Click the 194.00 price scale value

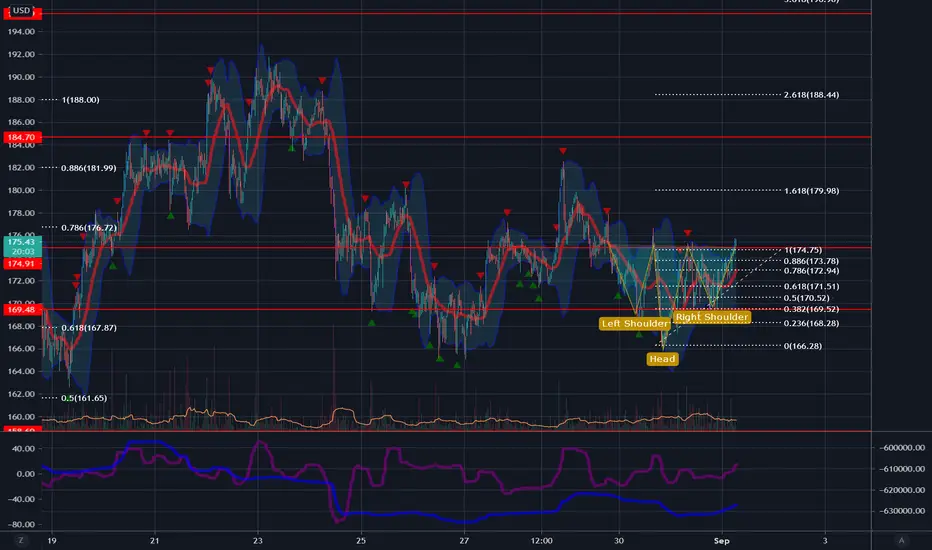[x=21, y=32]
